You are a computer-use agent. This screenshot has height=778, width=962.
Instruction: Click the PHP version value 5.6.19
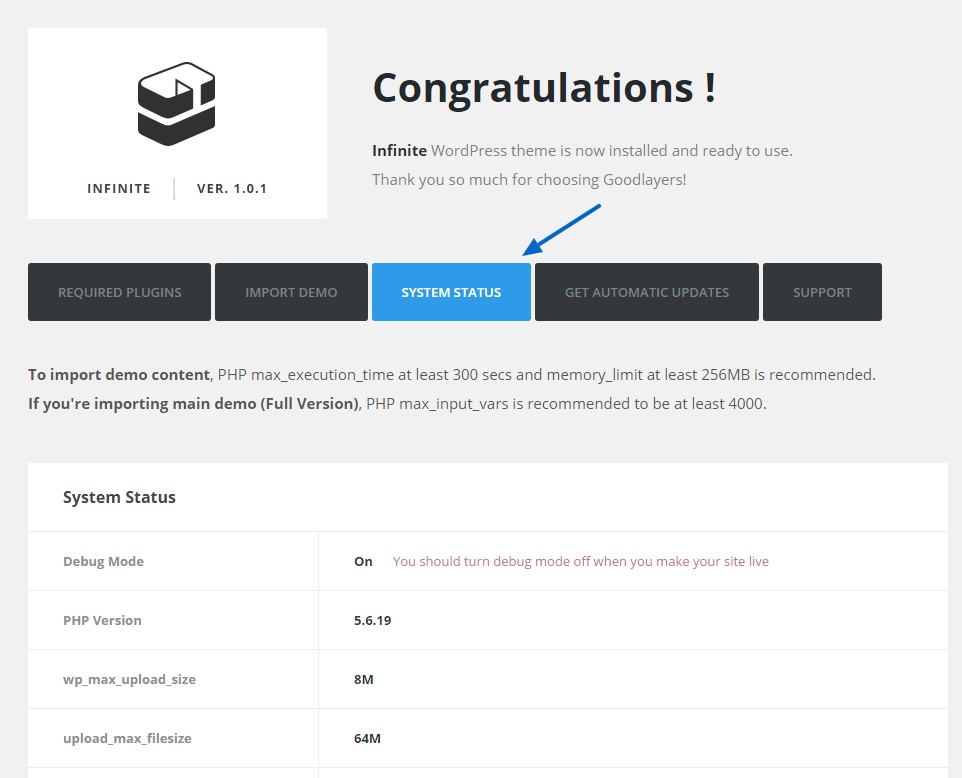(372, 620)
